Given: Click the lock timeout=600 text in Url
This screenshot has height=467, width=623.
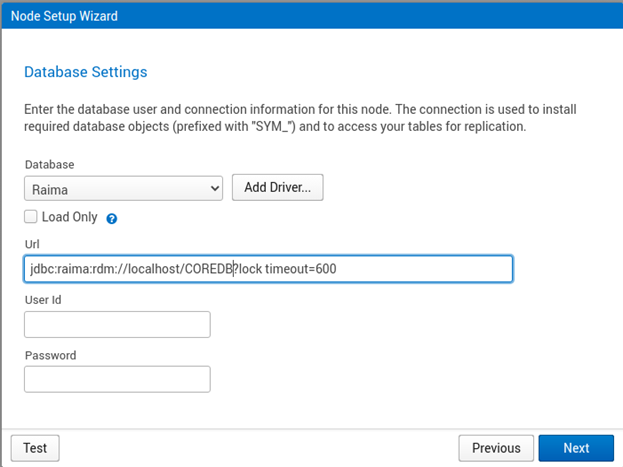Looking at the screenshot, I should pyautogui.click(x=288, y=269).
